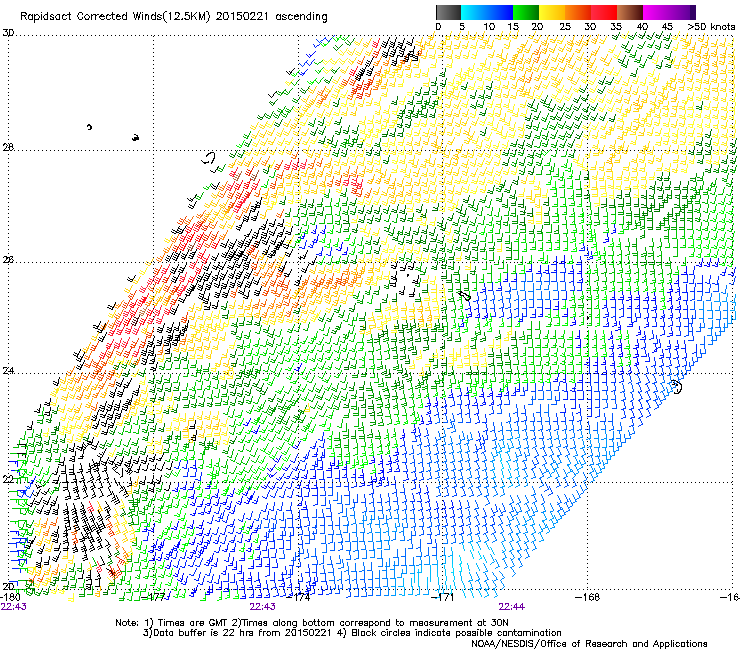Click the '25' legend scale label
The width and height of the screenshot is (740, 650).
coord(565,27)
